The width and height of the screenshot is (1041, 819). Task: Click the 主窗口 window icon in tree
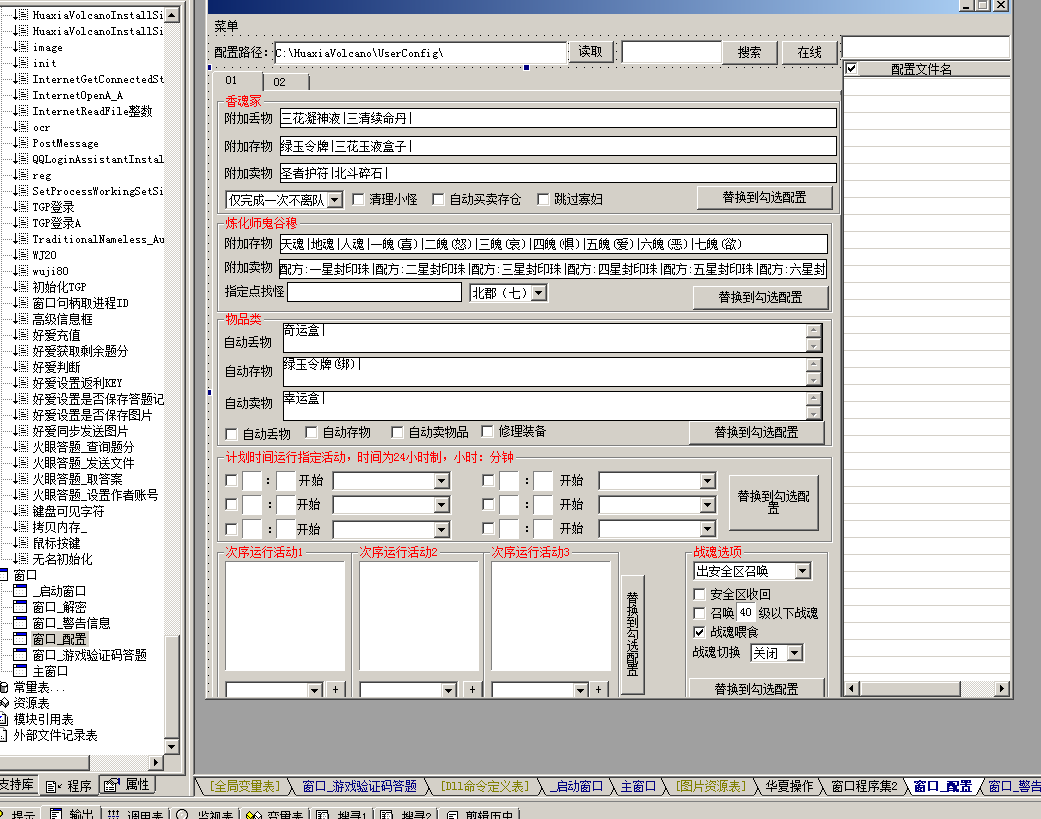[21, 670]
